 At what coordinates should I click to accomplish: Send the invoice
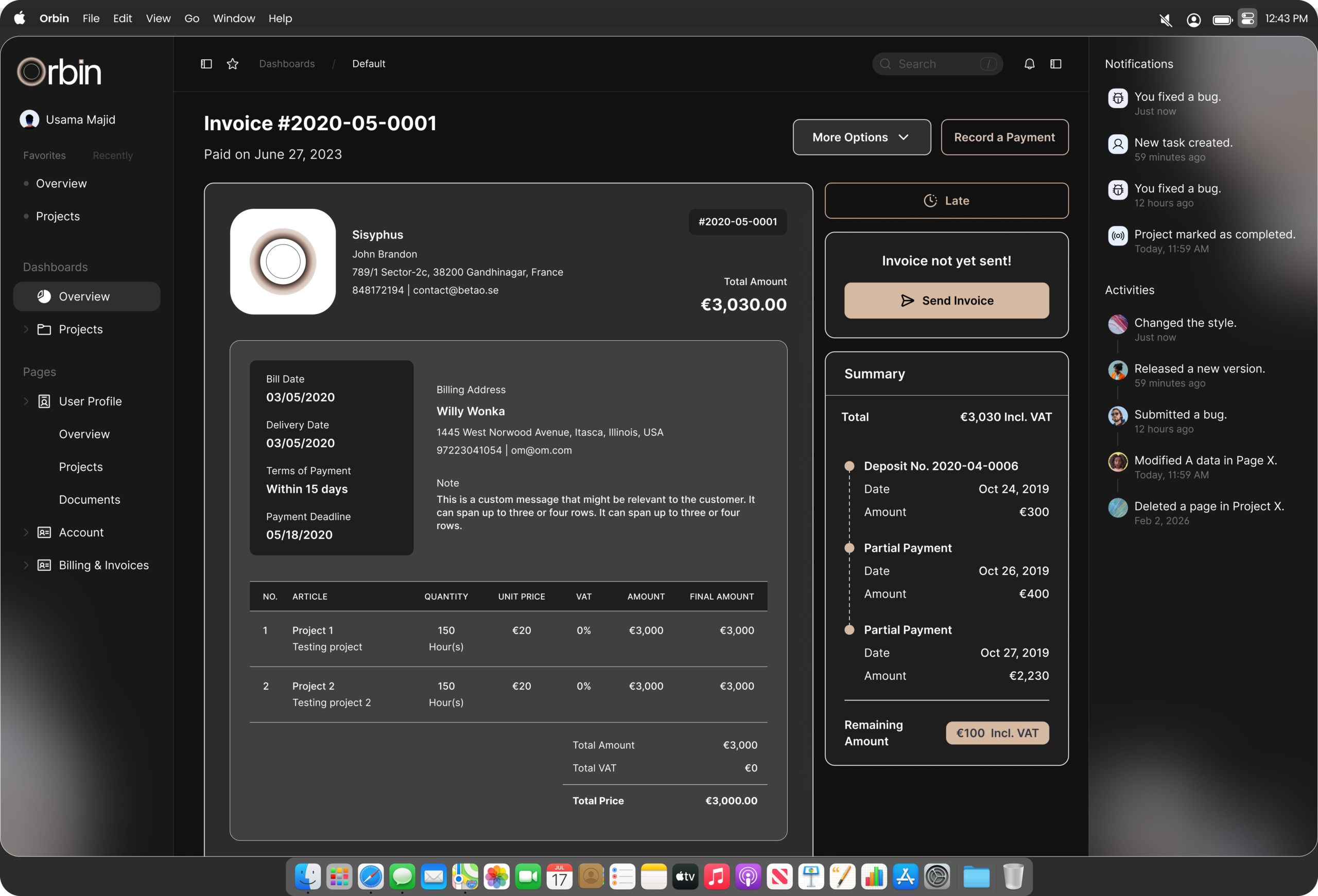click(x=946, y=301)
